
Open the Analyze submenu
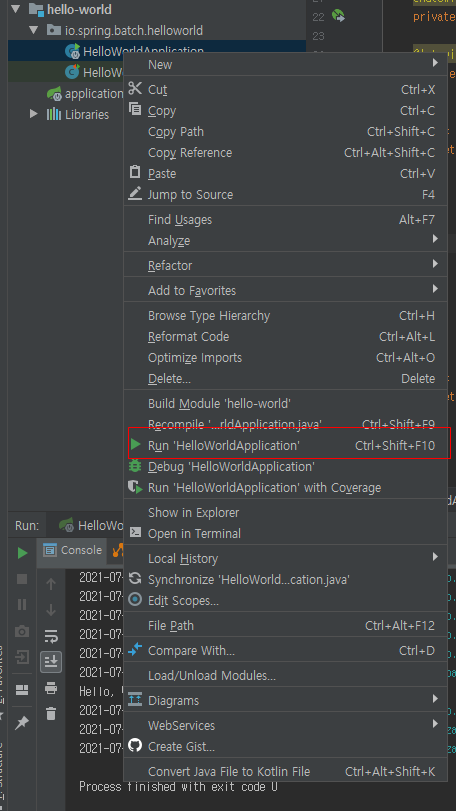pos(285,241)
